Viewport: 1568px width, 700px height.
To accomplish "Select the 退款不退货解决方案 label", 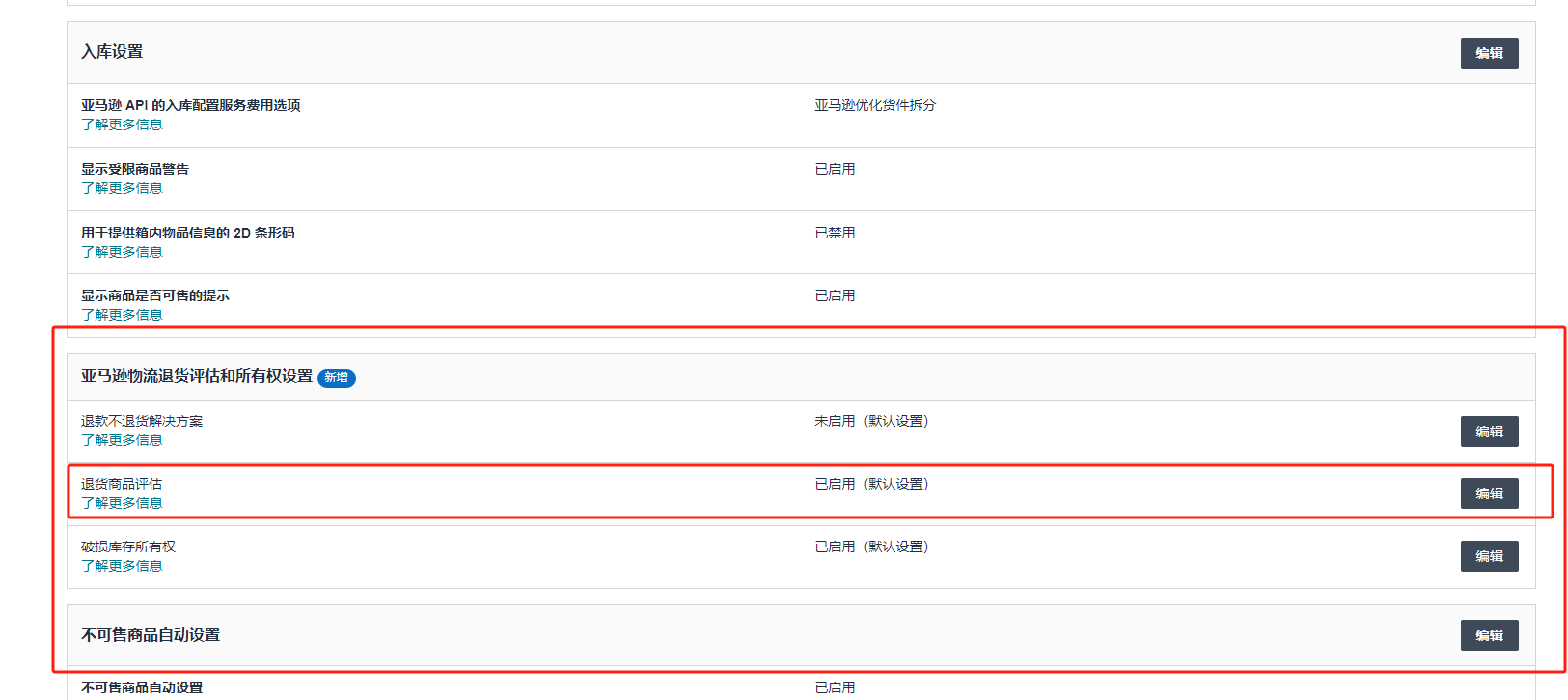I will (x=142, y=421).
